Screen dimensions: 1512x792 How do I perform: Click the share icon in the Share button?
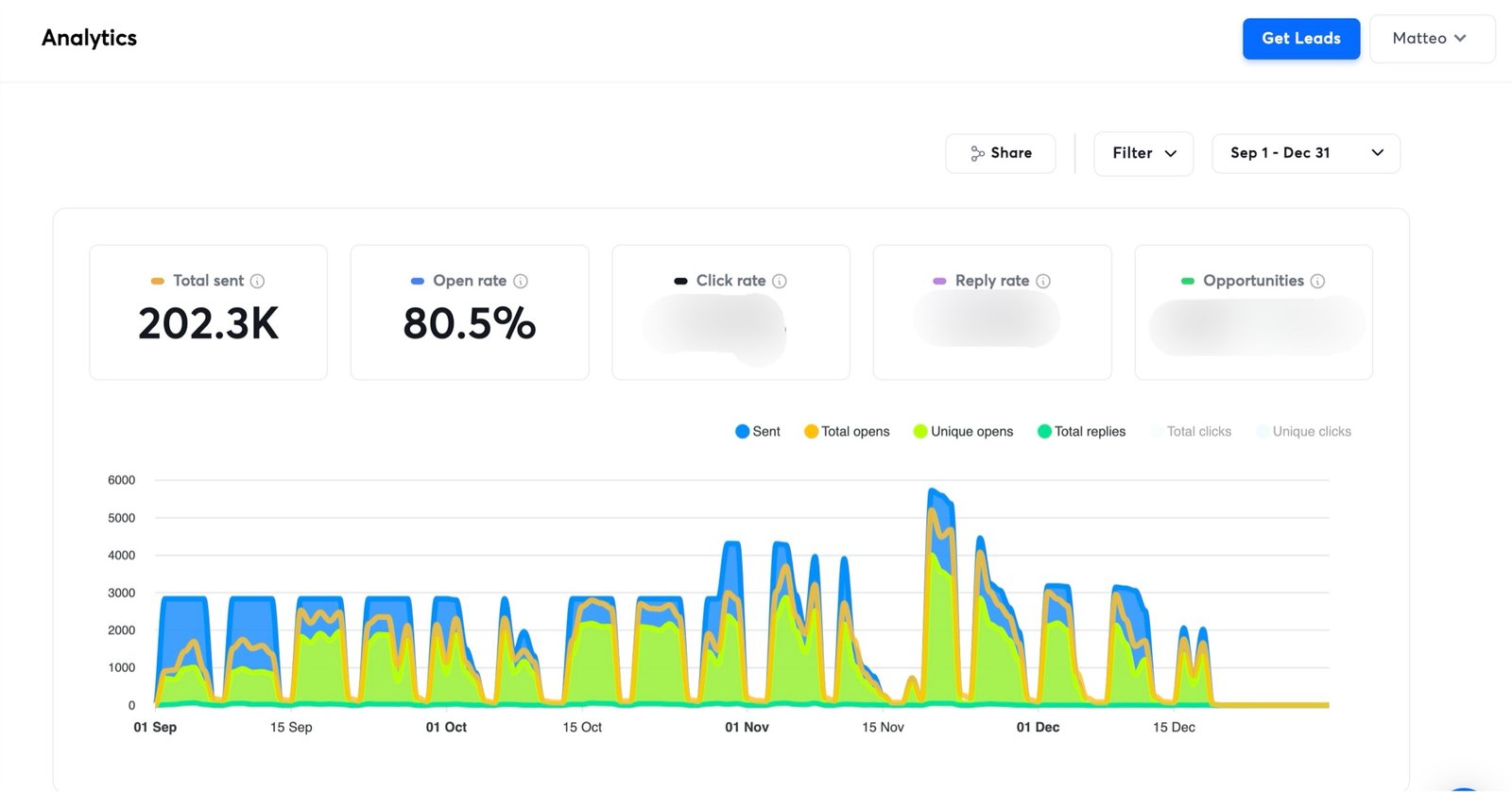click(x=977, y=153)
